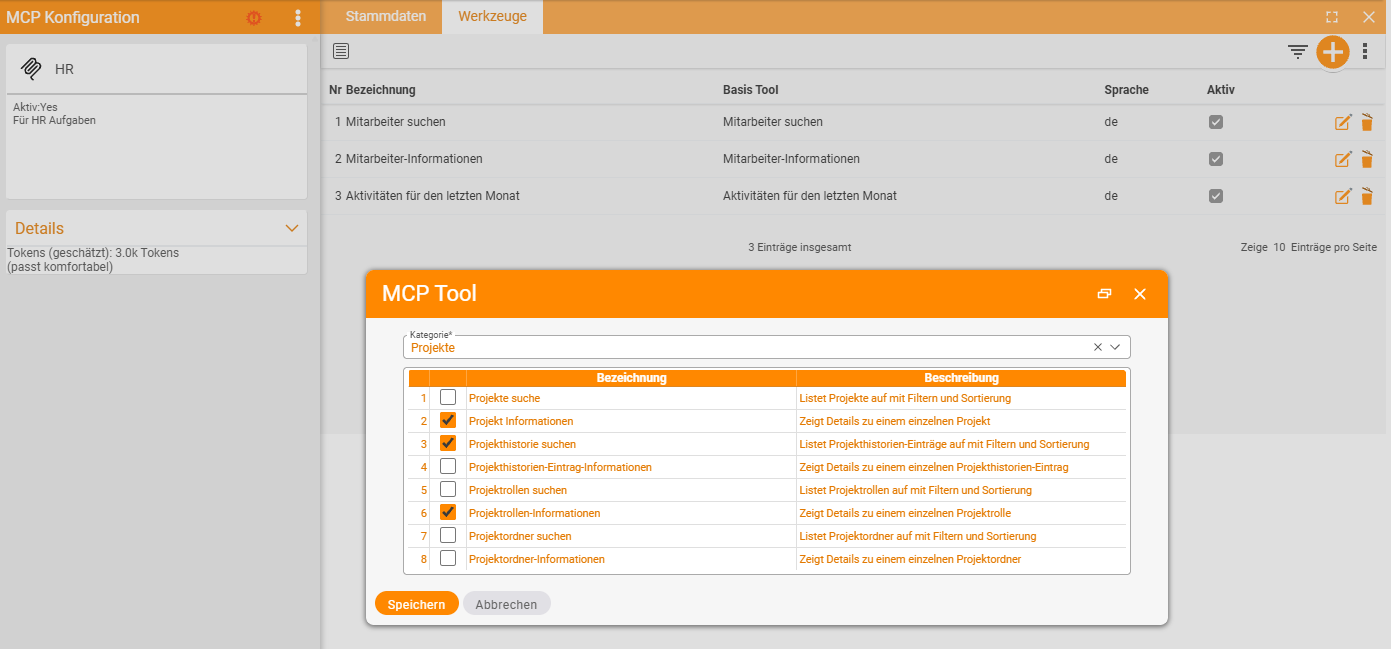Check the Projekte suche checkbox
Screen dimensions: 1391x649
pos(448,397)
